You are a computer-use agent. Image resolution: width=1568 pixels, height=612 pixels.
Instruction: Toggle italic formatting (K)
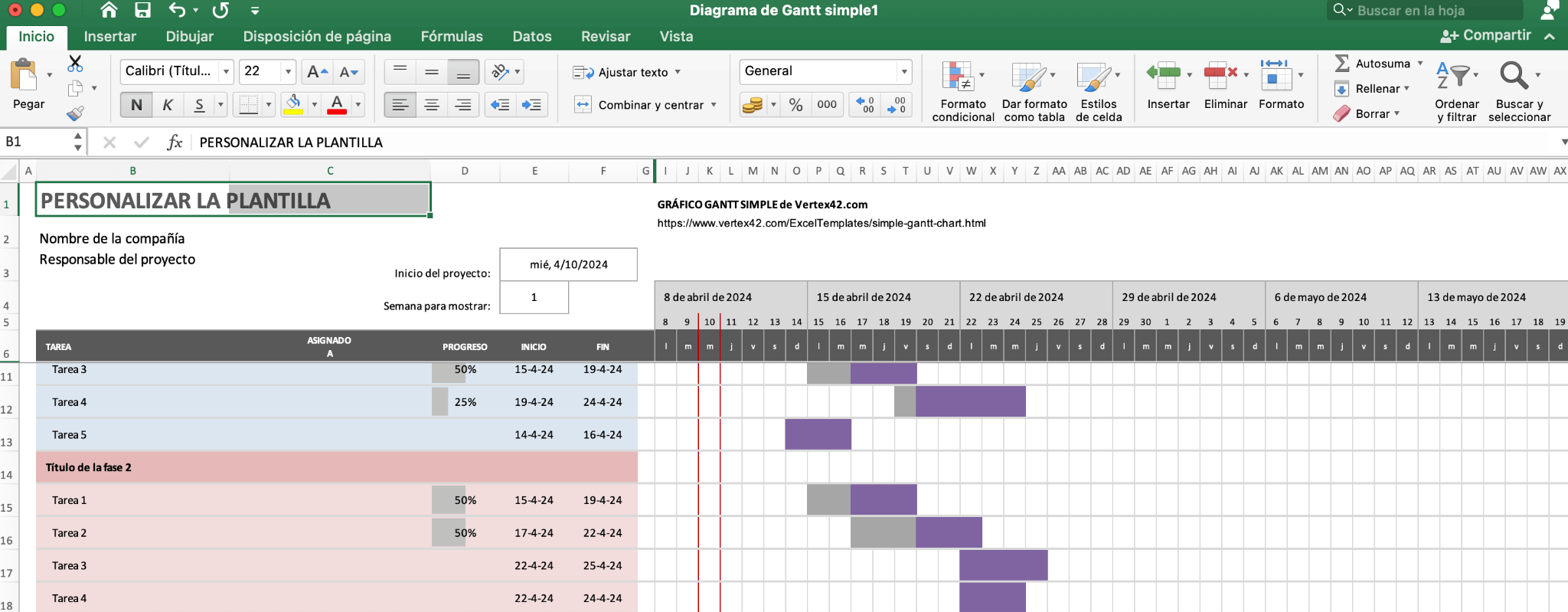click(x=168, y=105)
